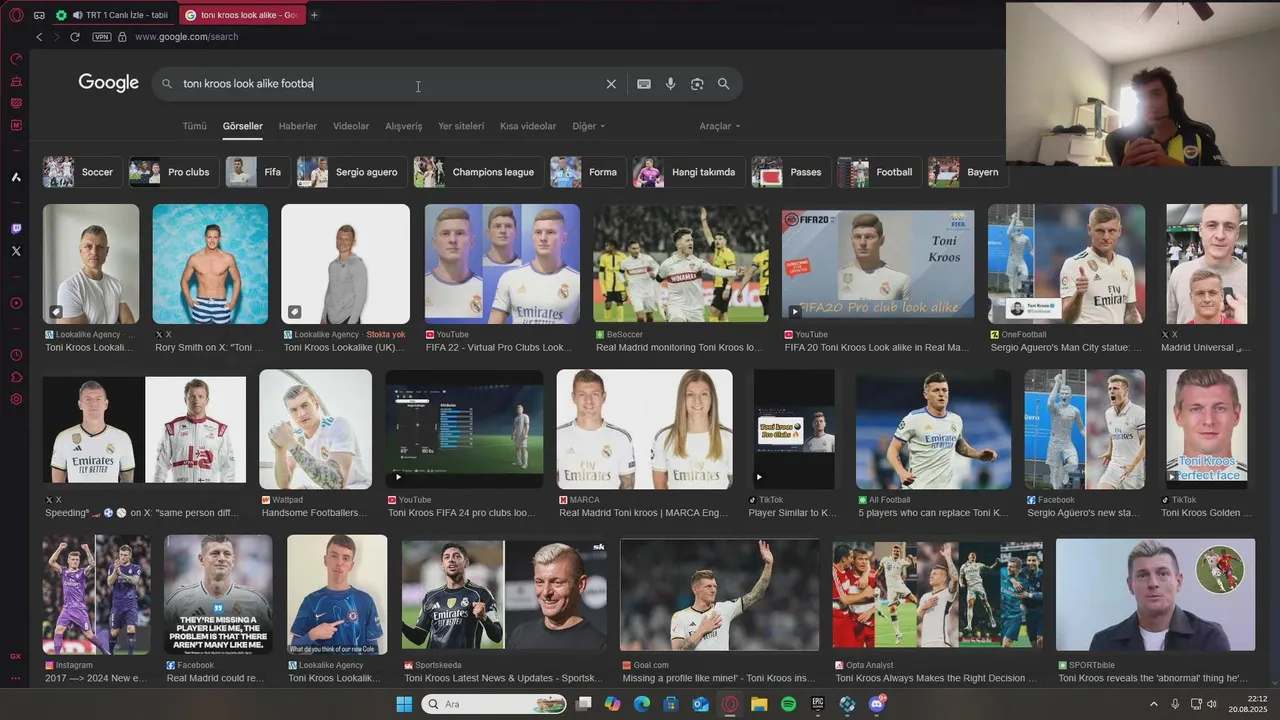1280x720 pixels.
Task: Start voice search with microphone icon
Action: (x=670, y=84)
